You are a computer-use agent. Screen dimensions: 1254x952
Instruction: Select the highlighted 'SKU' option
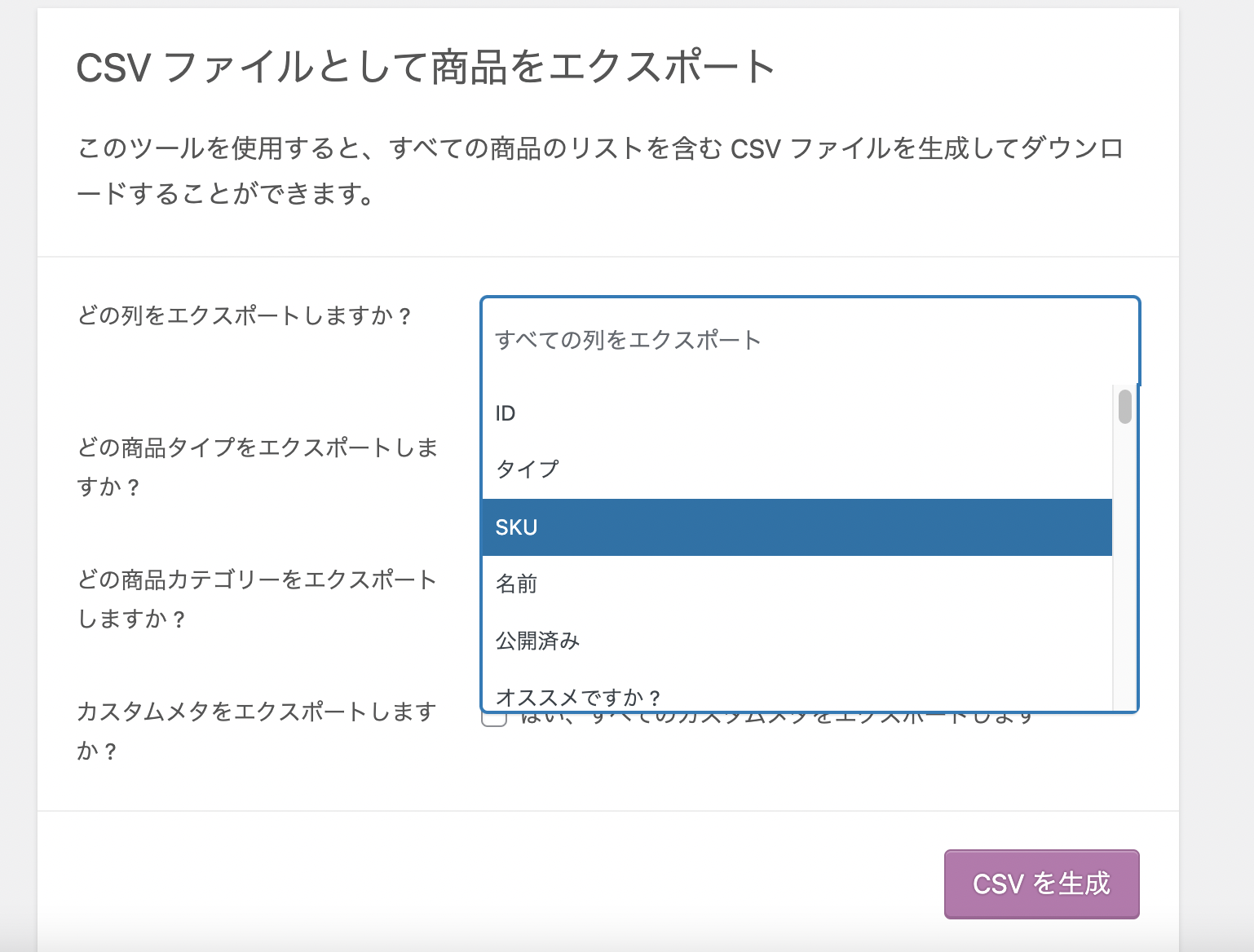(x=796, y=527)
